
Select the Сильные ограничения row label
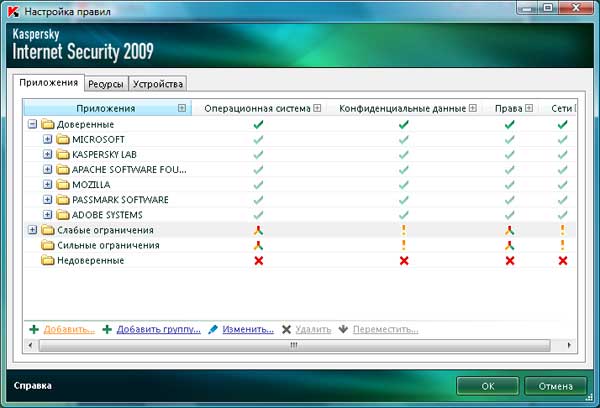tap(108, 245)
